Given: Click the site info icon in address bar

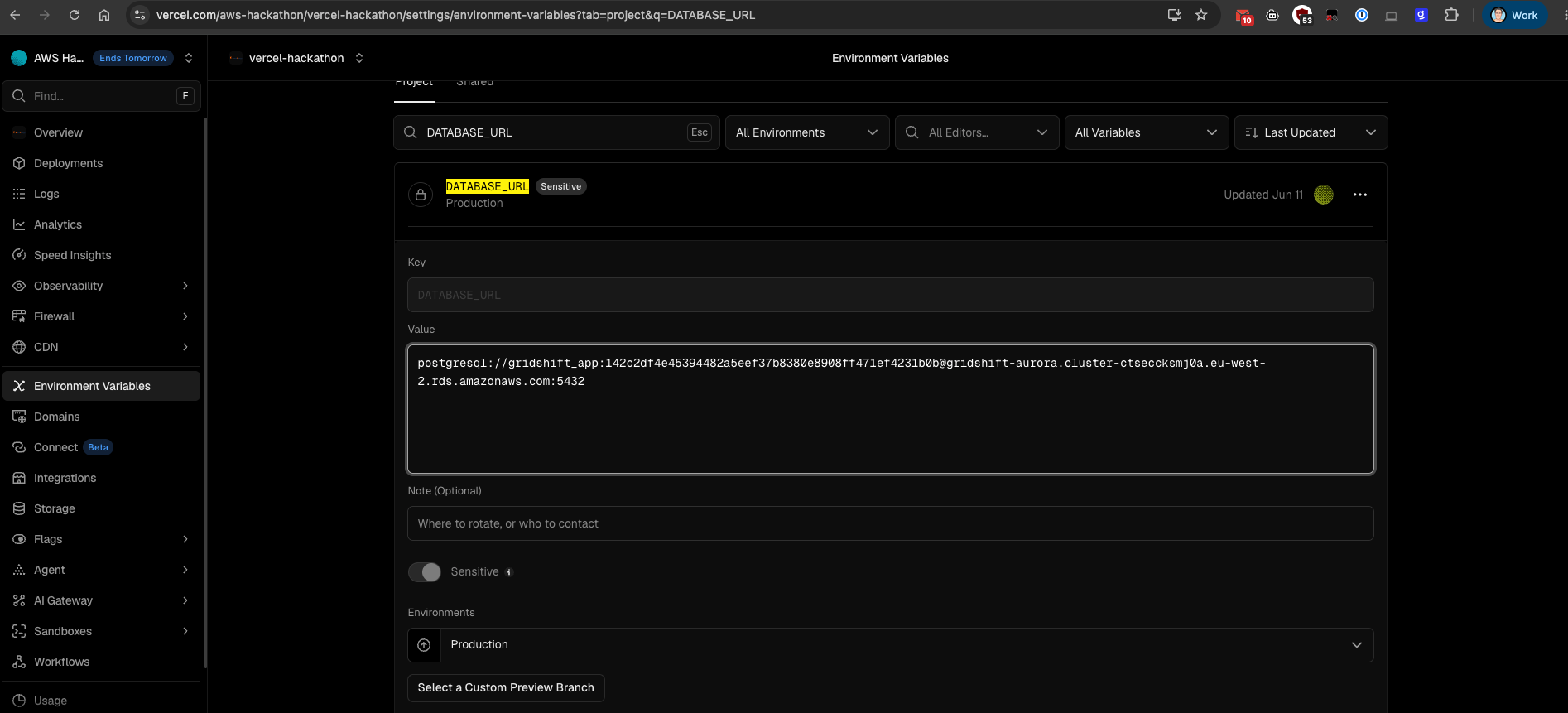Looking at the screenshot, I should point(140,15).
